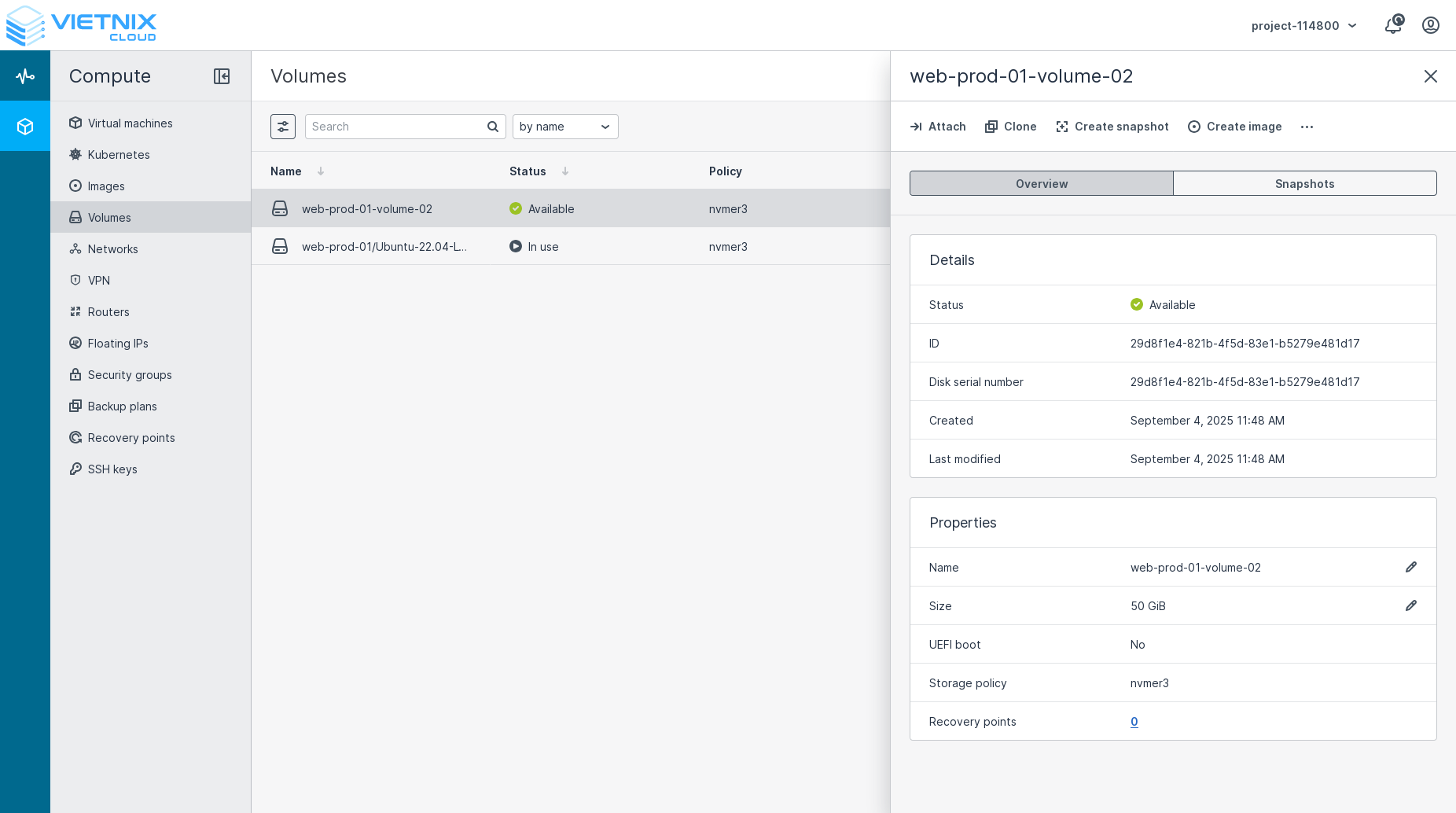1456x813 pixels.
Task: Open the Recovery points count link
Action: pos(1134,722)
